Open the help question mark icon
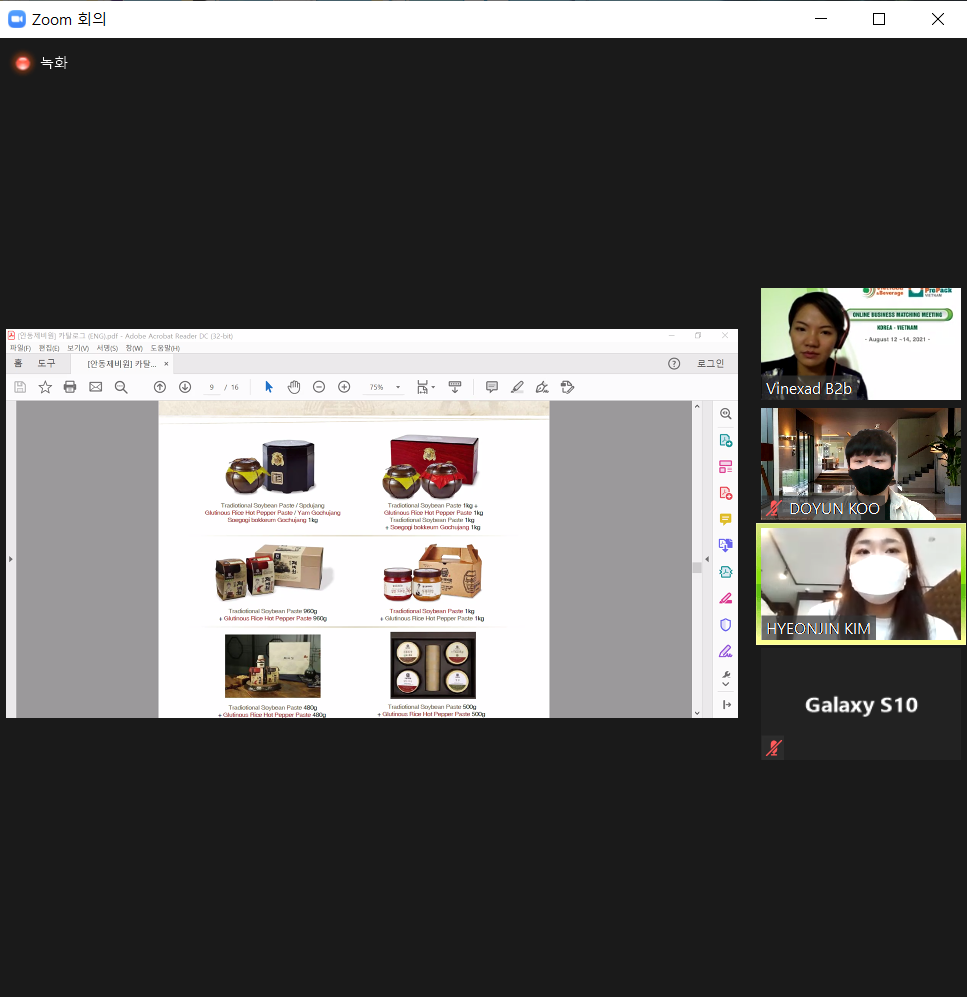This screenshot has height=997, width=967. [674, 364]
